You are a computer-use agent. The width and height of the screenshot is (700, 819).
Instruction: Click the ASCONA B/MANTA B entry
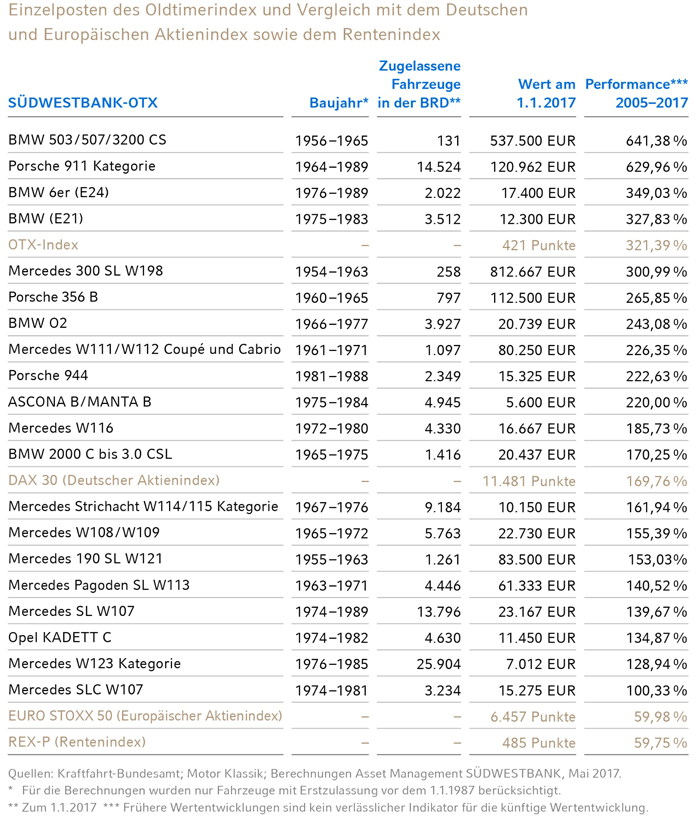click(x=80, y=401)
